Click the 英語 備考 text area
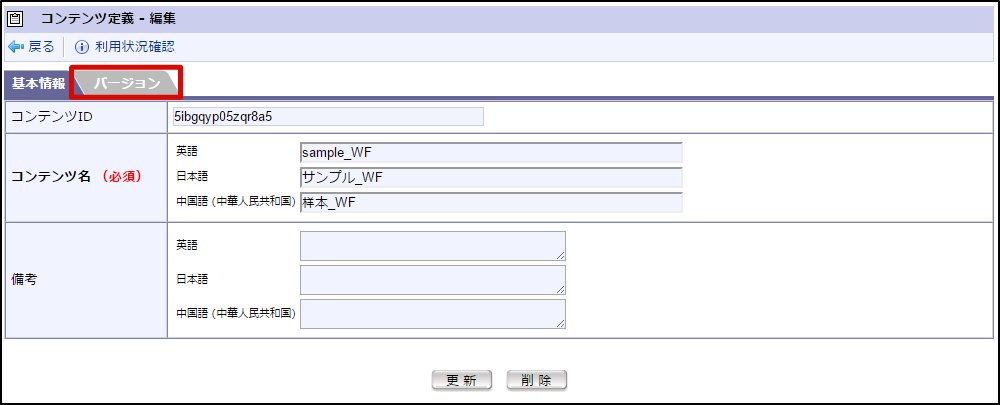The height and width of the screenshot is (405, 1000). tap(432, 246)
